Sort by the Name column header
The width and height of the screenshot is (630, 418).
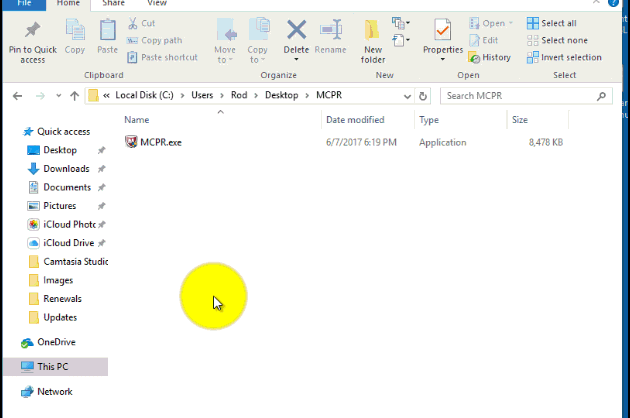137,120
